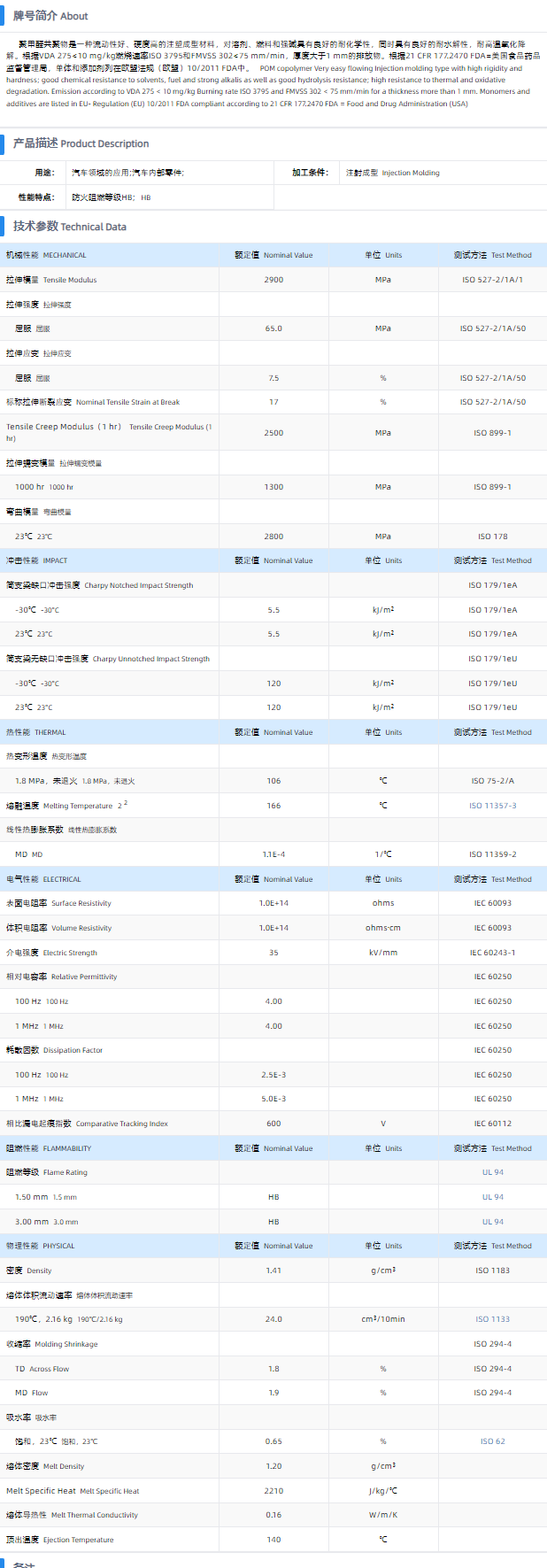Open the ISO 11357-3 test method link

point(492,806)
